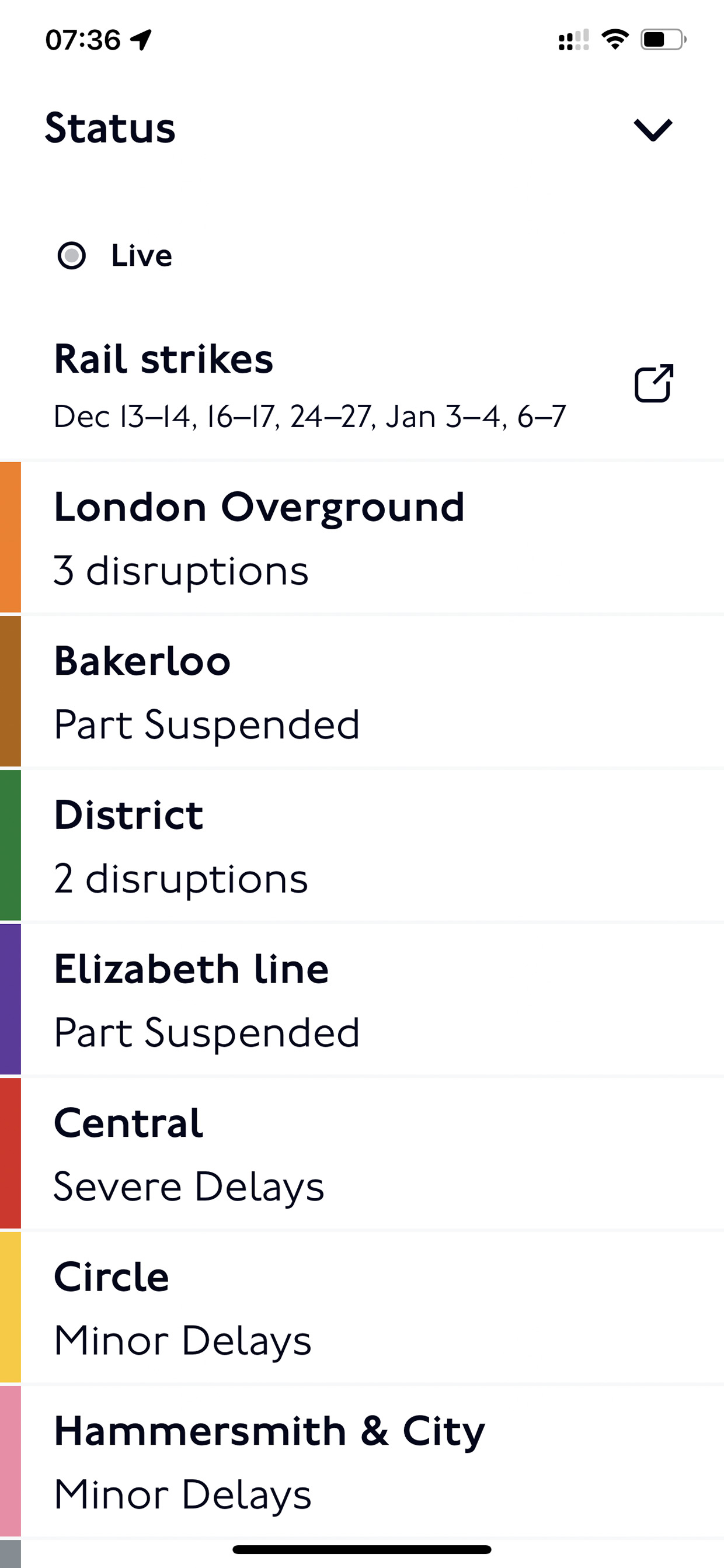Open the Bakerloo line status

[x=362, y=692]
